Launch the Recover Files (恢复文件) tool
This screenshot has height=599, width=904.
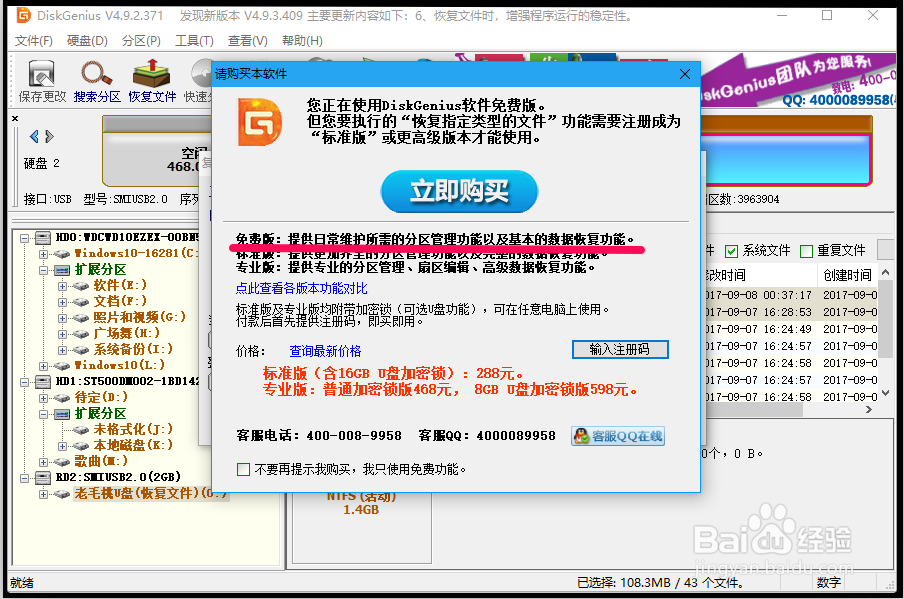[x=152, y=81]
